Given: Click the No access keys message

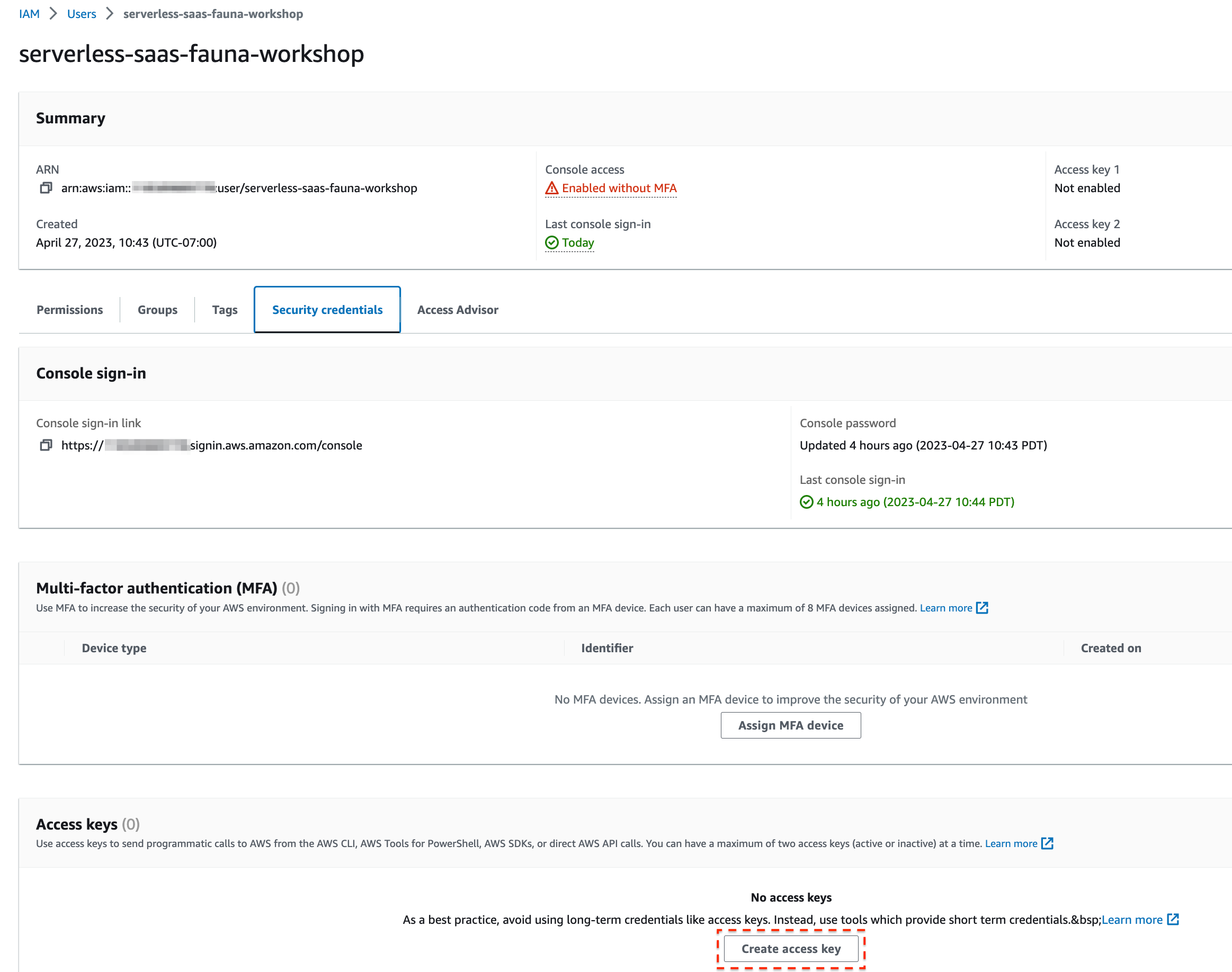Looking at the screenshot, I should click(791, 897).
